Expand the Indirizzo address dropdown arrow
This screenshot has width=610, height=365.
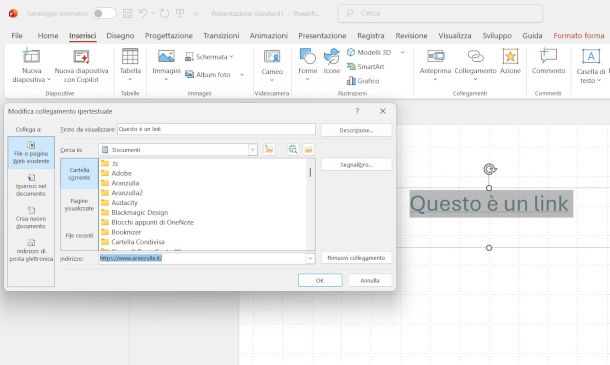coord(310,258)
